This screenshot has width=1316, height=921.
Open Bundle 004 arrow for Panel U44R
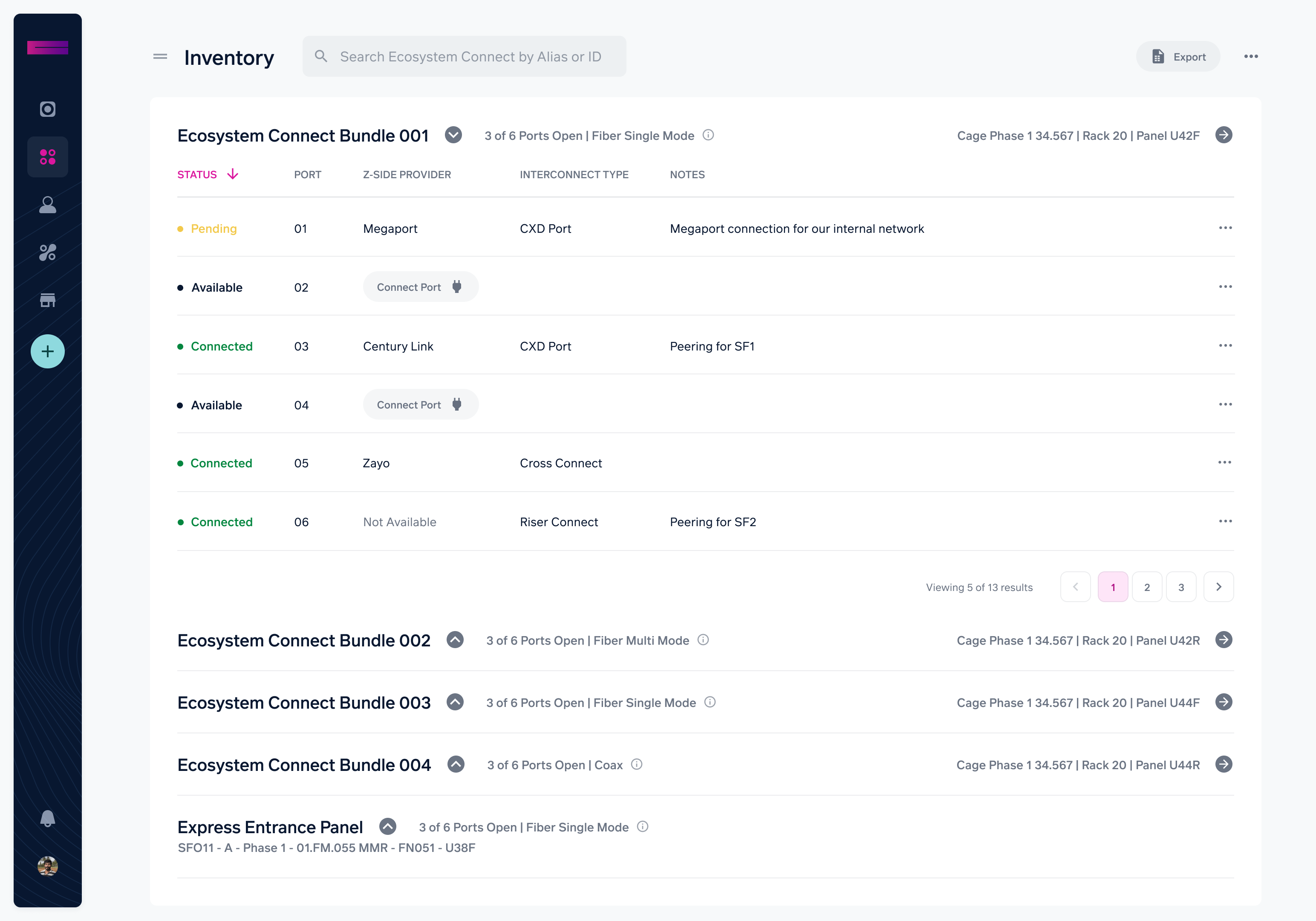point(1224,764)
